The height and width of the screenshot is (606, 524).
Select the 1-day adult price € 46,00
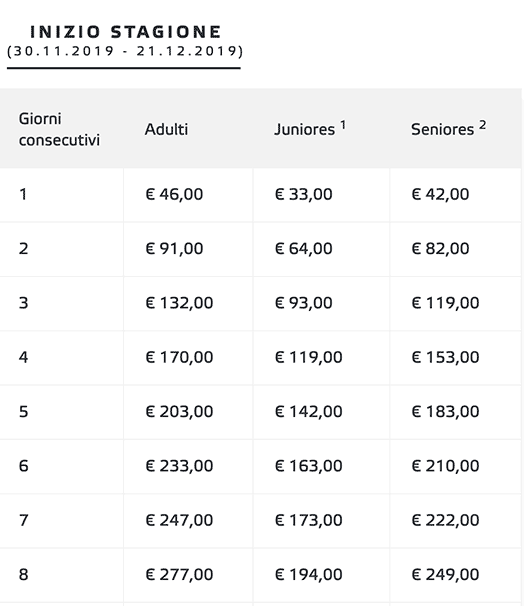(174, 194)
